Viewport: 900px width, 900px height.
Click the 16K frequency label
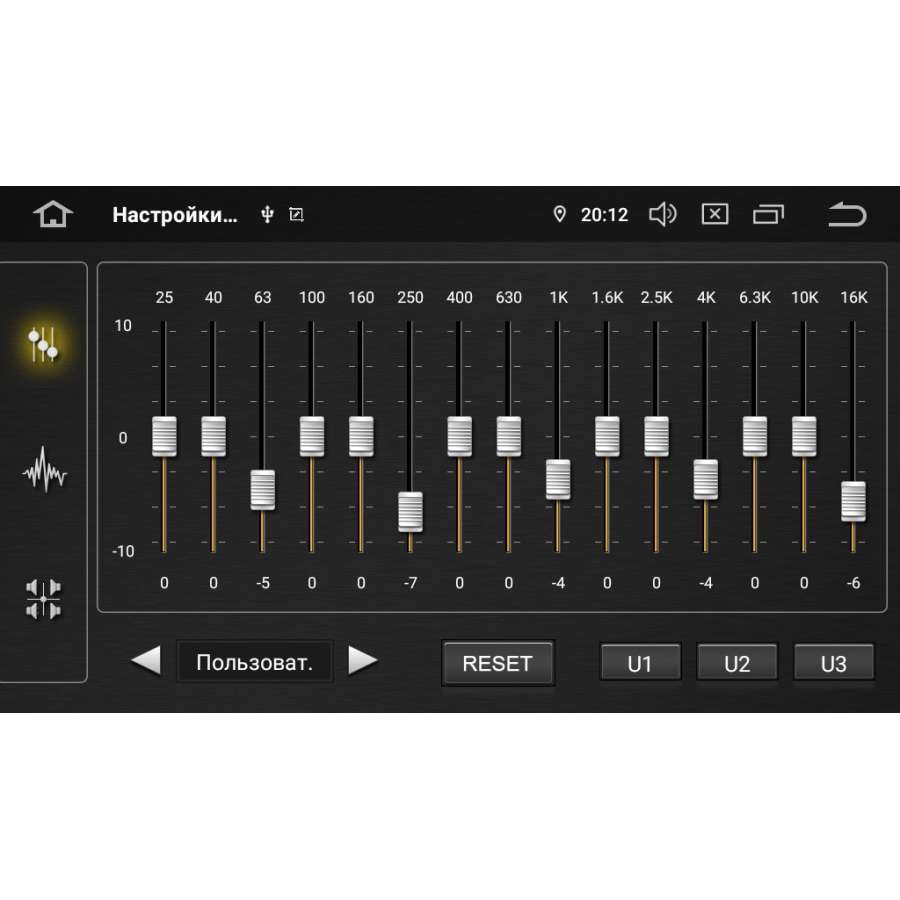coord(854,297)
